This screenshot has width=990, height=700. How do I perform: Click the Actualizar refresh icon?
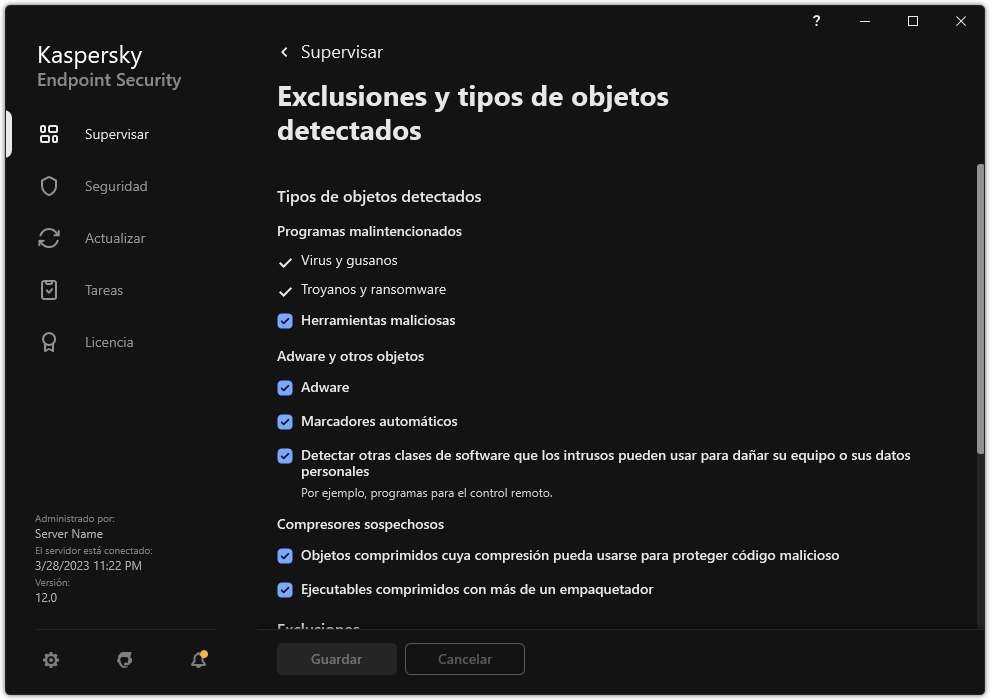(x=48, y=238)
